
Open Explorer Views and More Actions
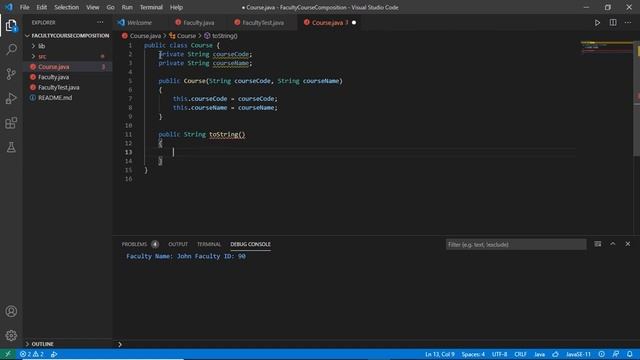(x=100, y=22)
